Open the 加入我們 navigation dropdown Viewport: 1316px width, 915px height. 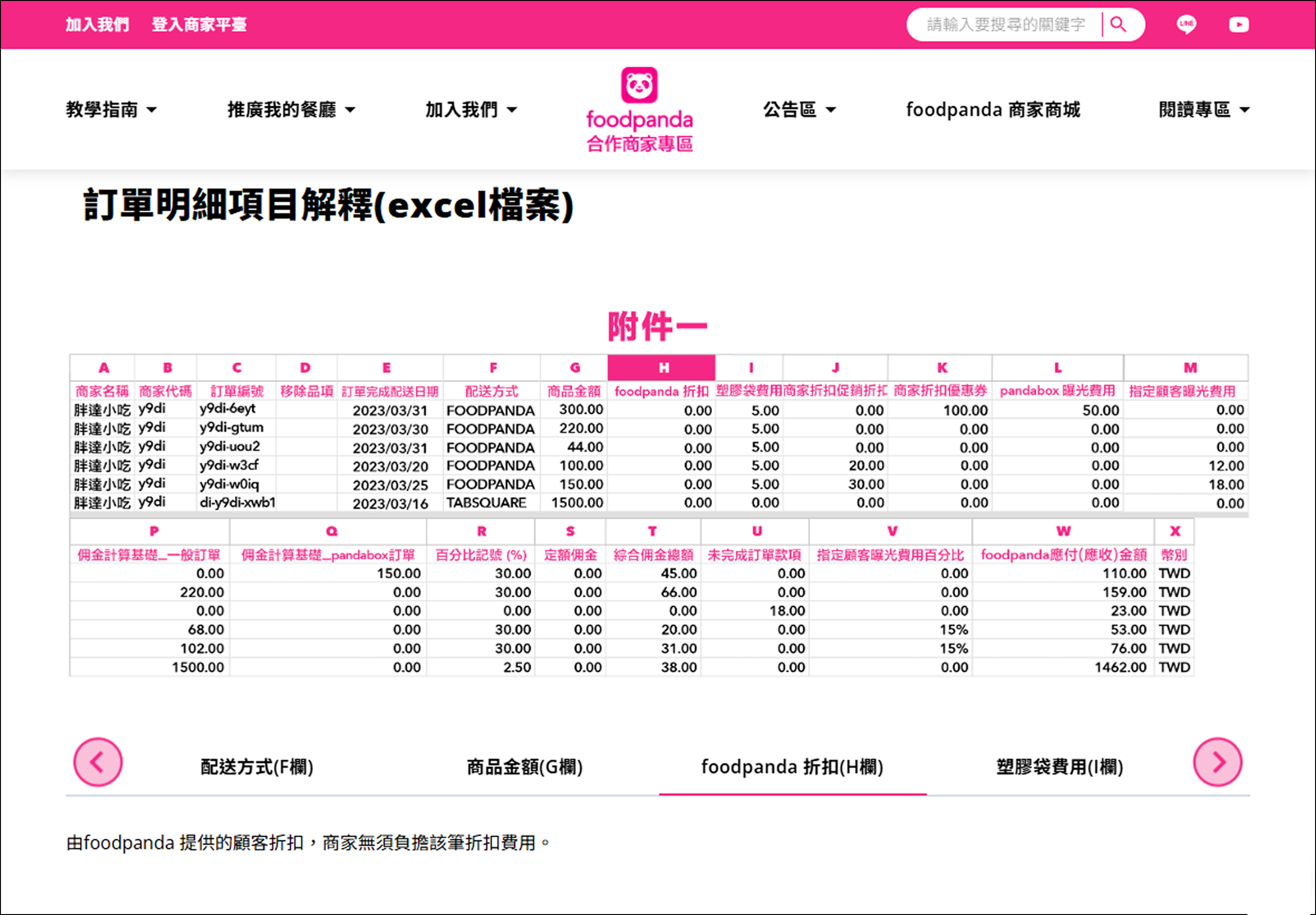(470, 110)
